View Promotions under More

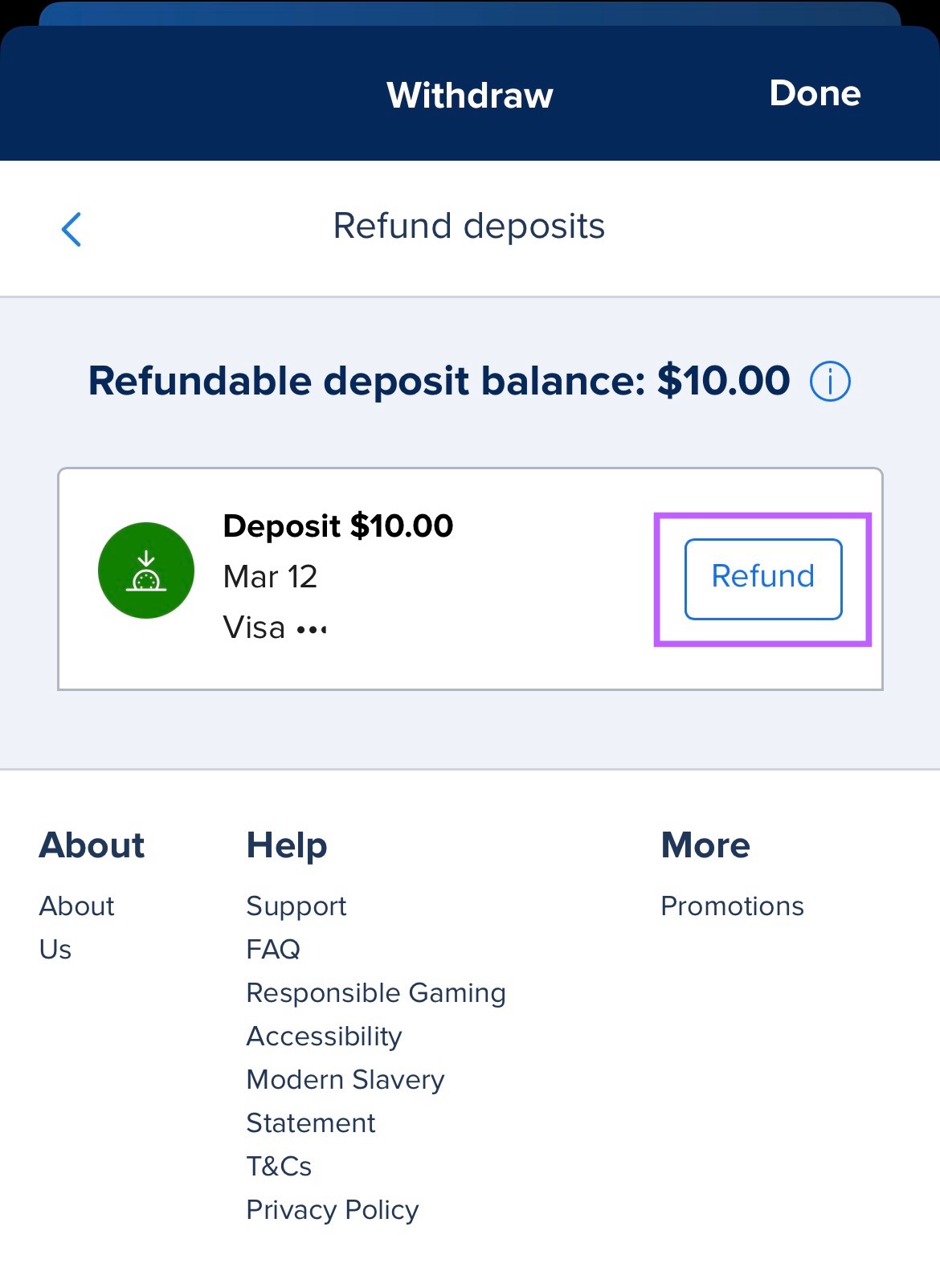[732, 906]
